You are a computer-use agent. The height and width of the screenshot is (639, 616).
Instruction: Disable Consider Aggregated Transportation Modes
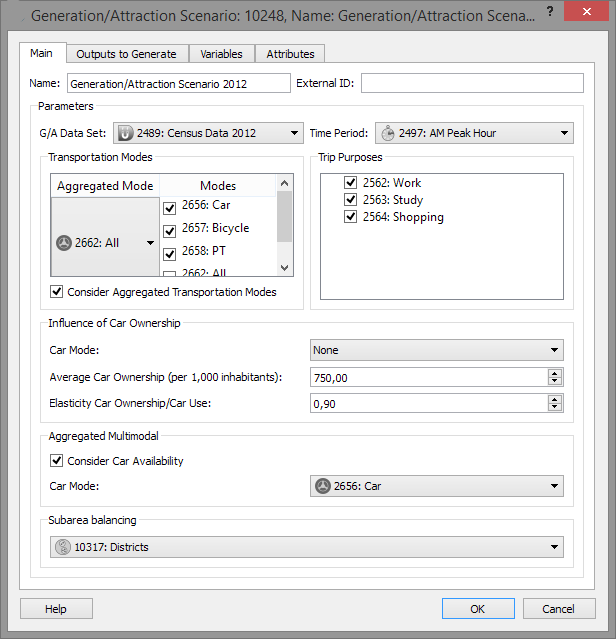click(56, 291)
